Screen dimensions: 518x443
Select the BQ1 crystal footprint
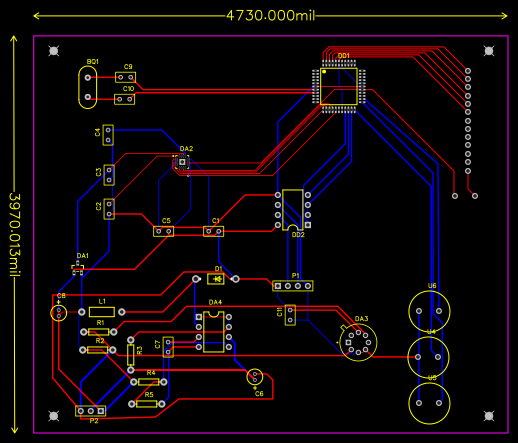coord(88,87)
